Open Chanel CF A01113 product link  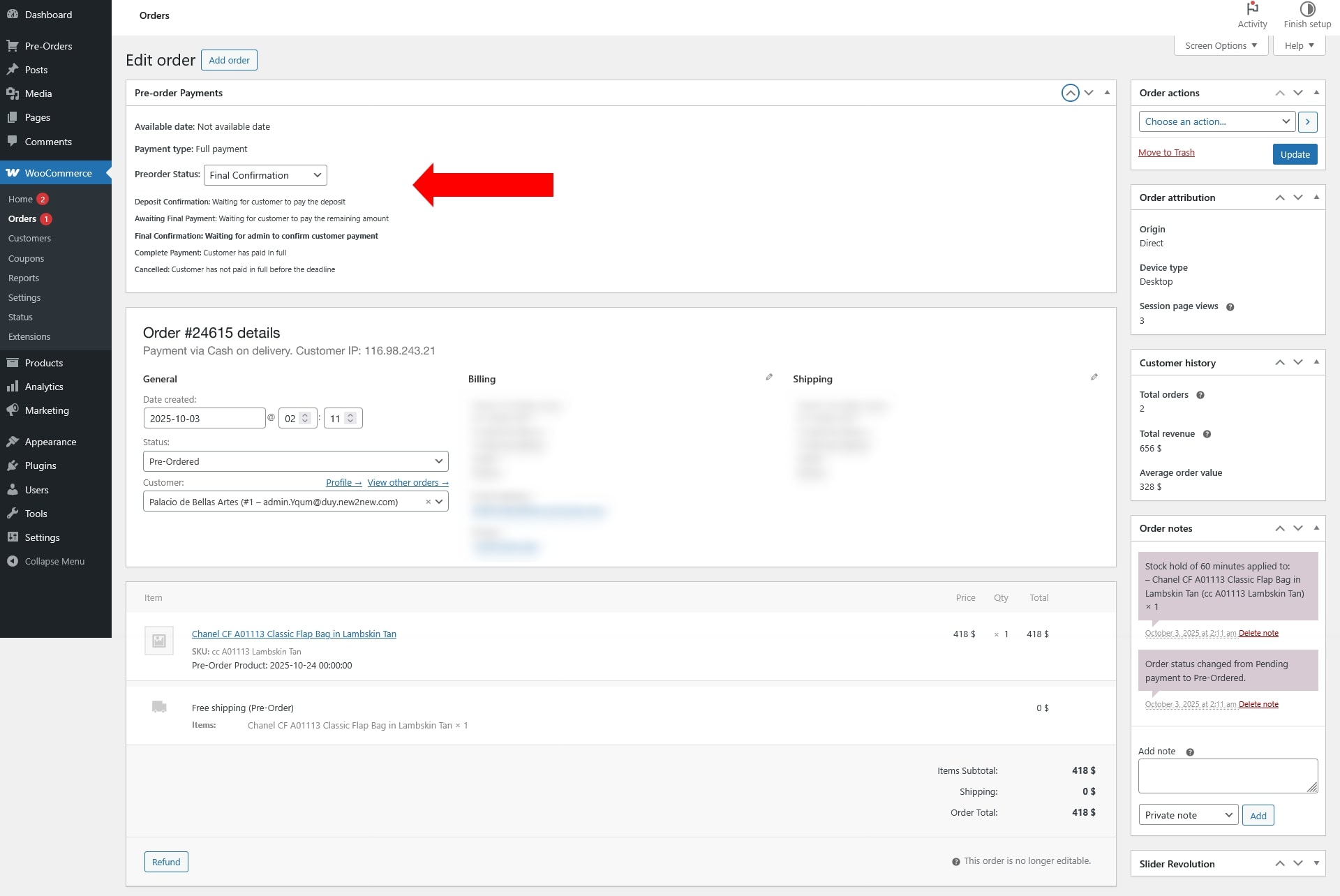[294, 634]
